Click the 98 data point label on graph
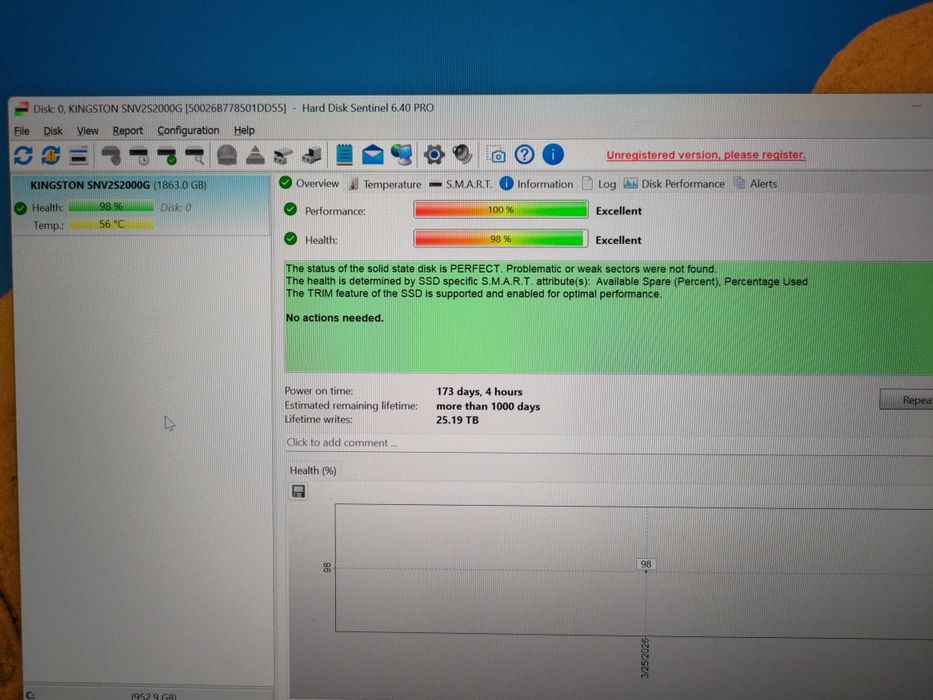The width and height of the screenshot is (933, 700). tap(646, 564)
